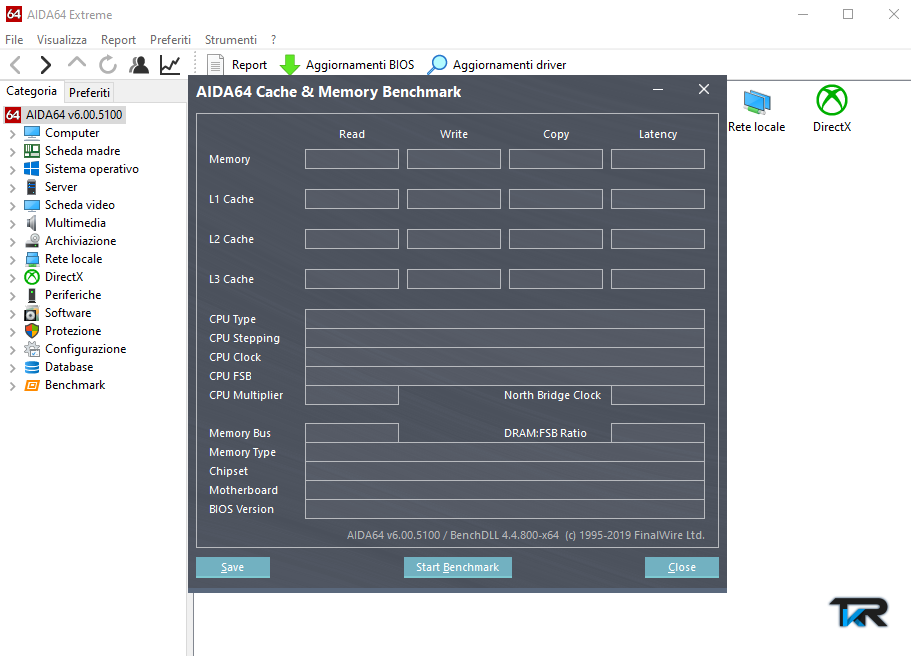Open the Report menu in menu bar
This screenshot has height=656, width=911.
118,40
